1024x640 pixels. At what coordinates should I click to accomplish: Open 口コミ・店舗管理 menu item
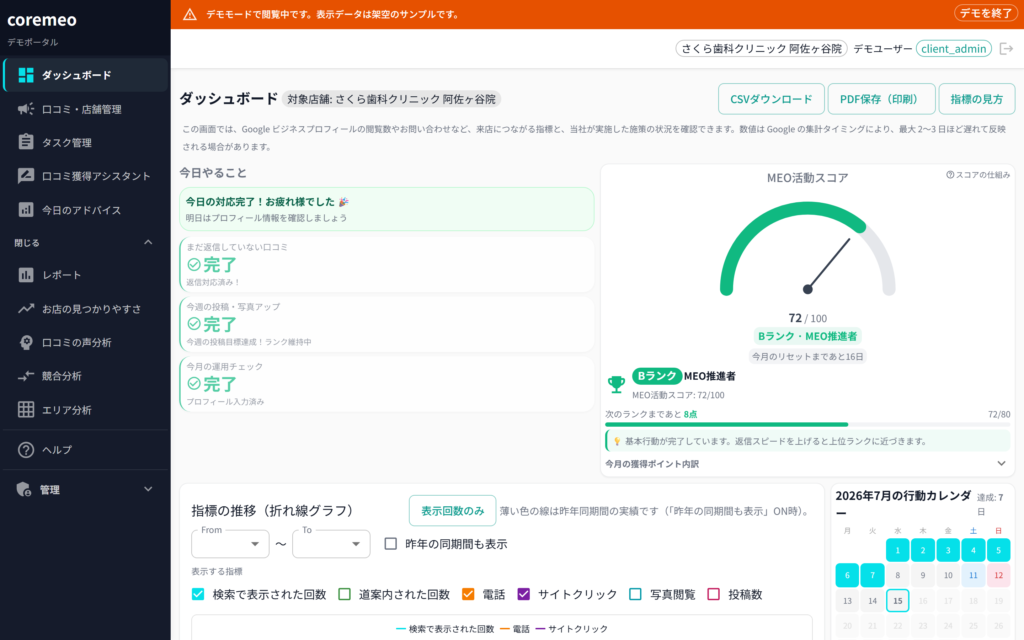[x=86, y=109]
